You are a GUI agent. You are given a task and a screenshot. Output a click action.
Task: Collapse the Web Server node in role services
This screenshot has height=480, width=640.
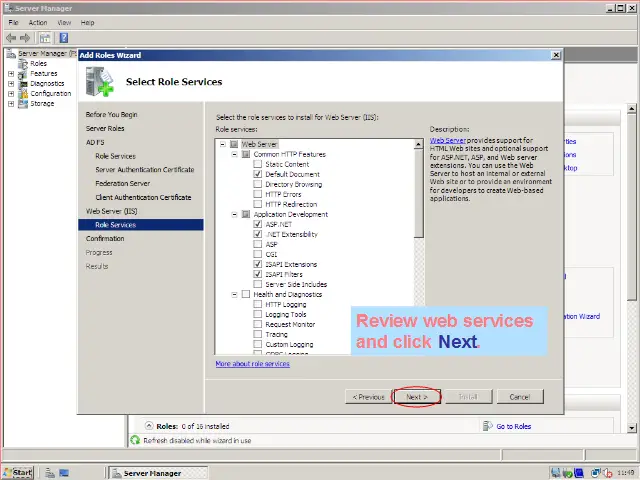222,144
